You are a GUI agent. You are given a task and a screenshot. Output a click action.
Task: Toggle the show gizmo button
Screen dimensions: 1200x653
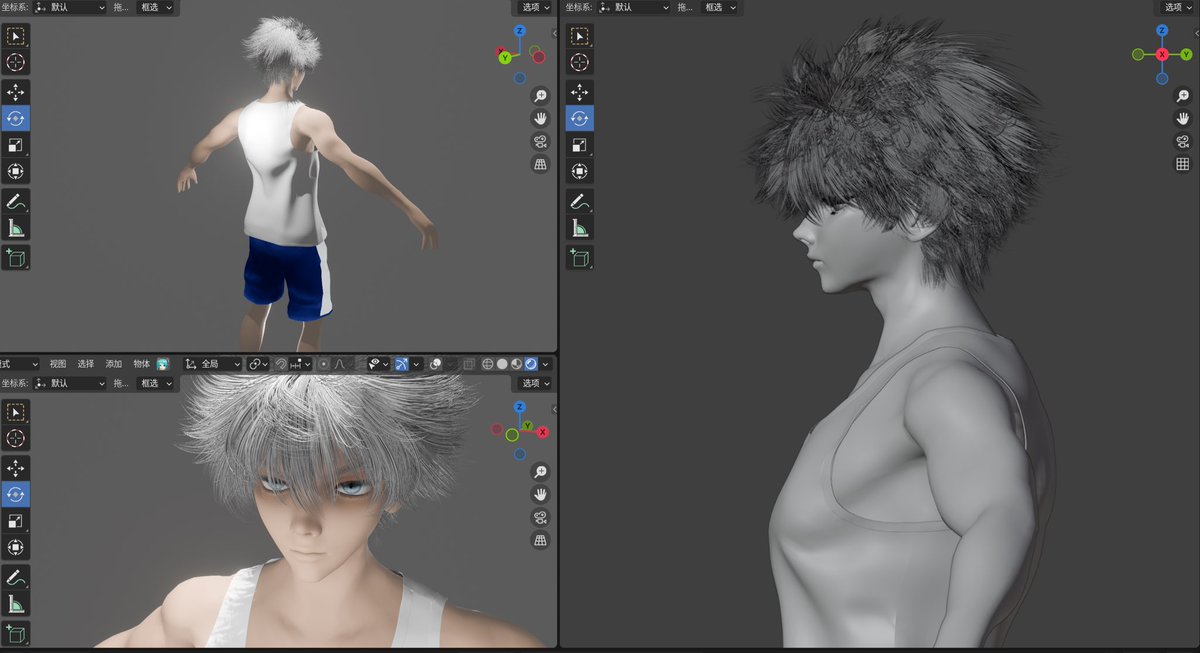point(403,364)
